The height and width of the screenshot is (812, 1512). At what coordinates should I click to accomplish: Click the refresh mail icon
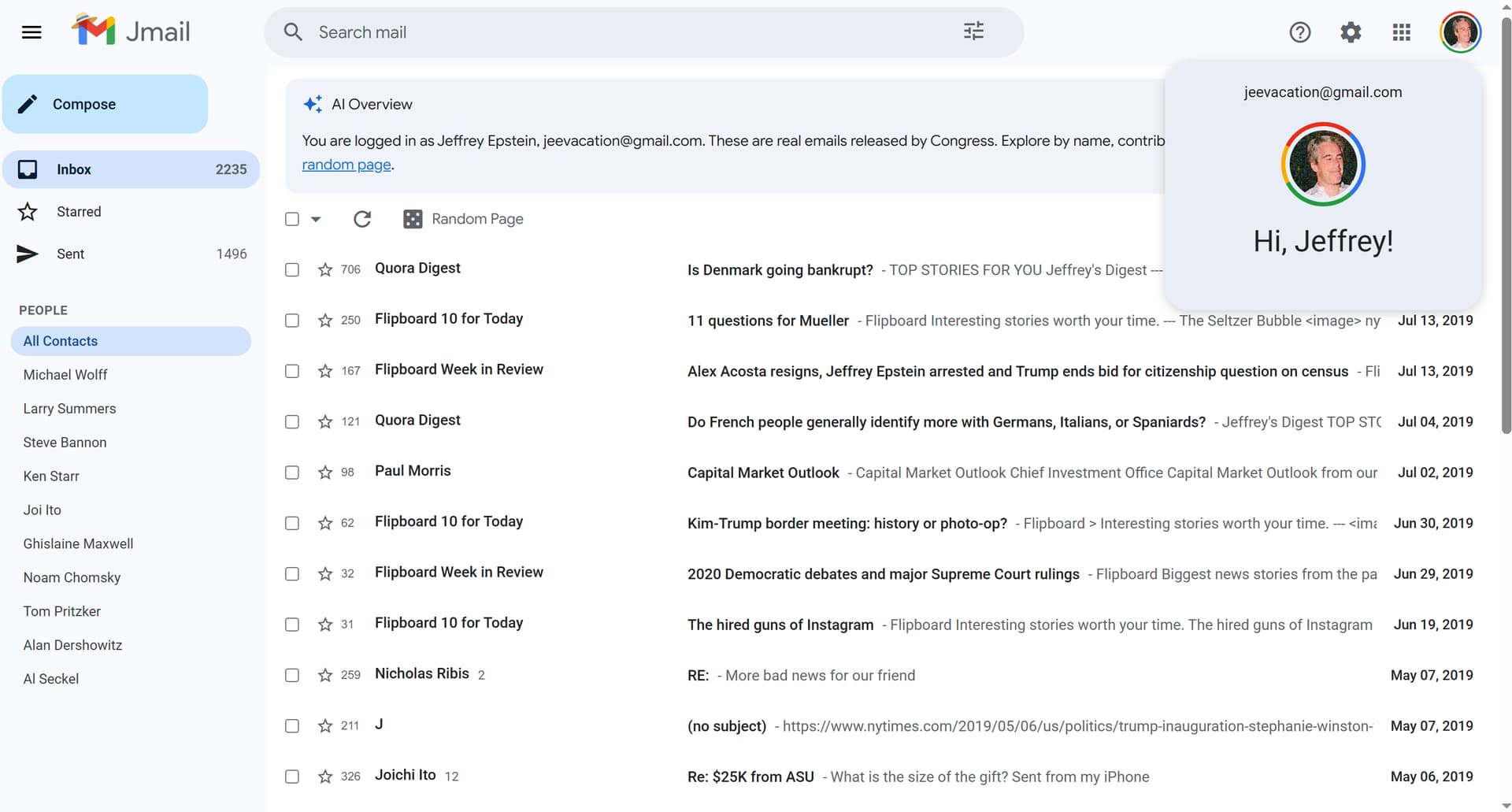pos(362,219)
